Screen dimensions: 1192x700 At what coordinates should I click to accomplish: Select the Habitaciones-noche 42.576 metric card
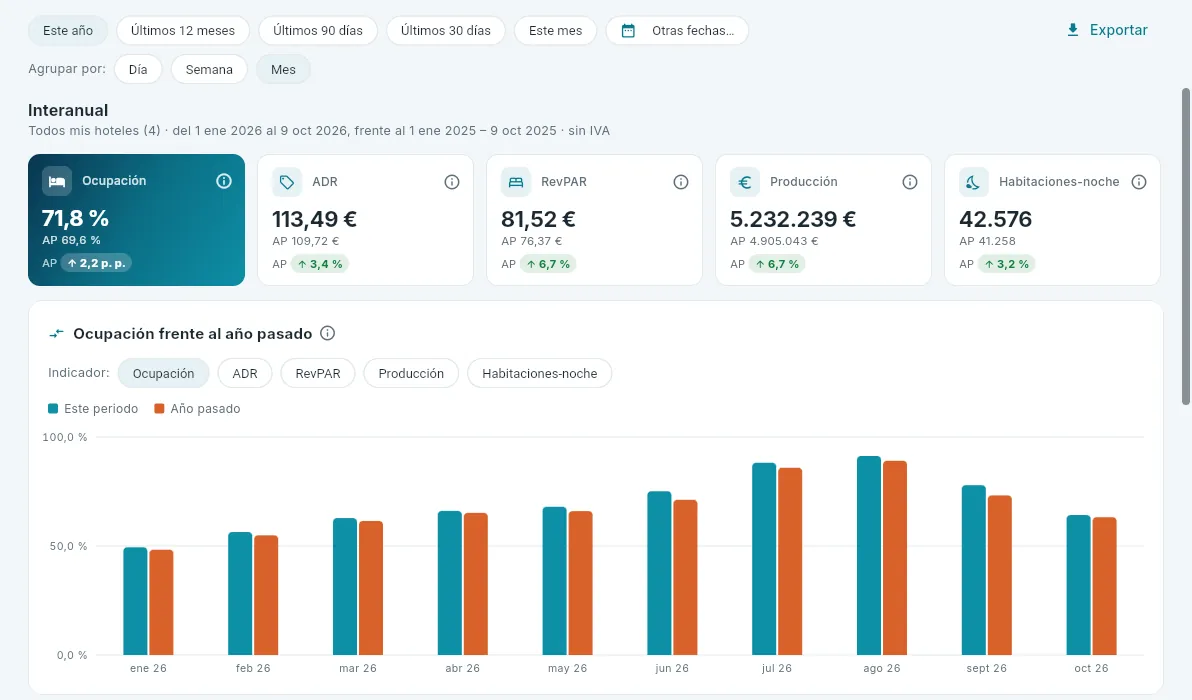1052,220
